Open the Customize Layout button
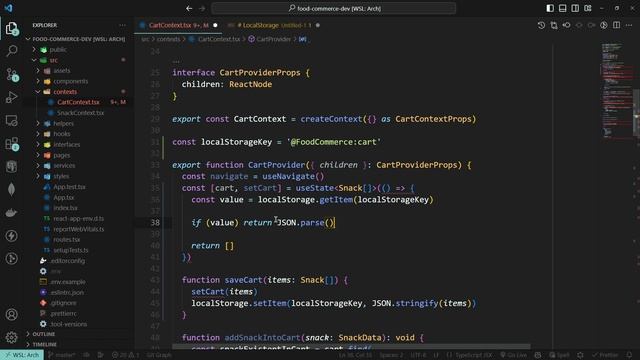The image size is (640, 360). [x=588, y=8]
